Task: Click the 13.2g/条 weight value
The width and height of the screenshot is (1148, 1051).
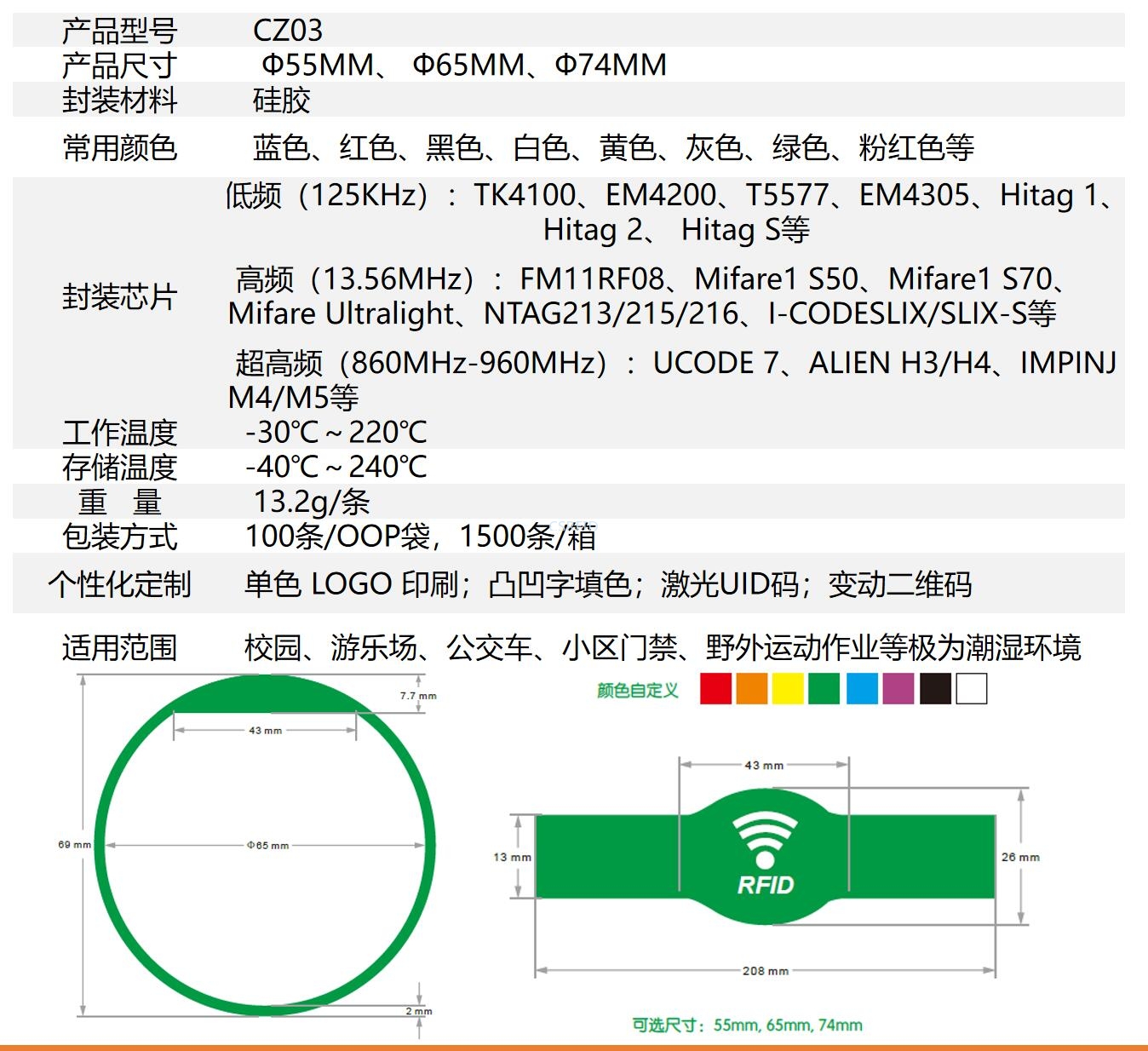Action: pyautogui.click(x=312, y=502)
